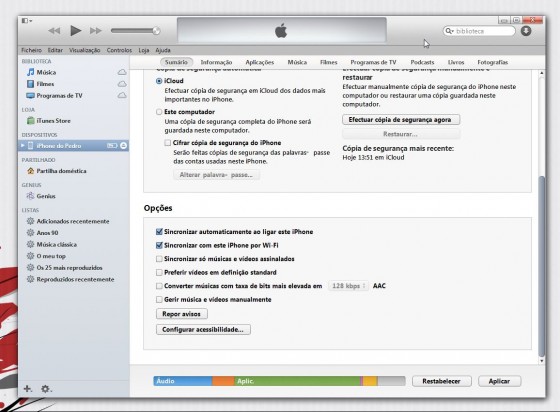Select the iPhone do Pedro device icon
Screen dimensions: 560x412
coord(31,146)
